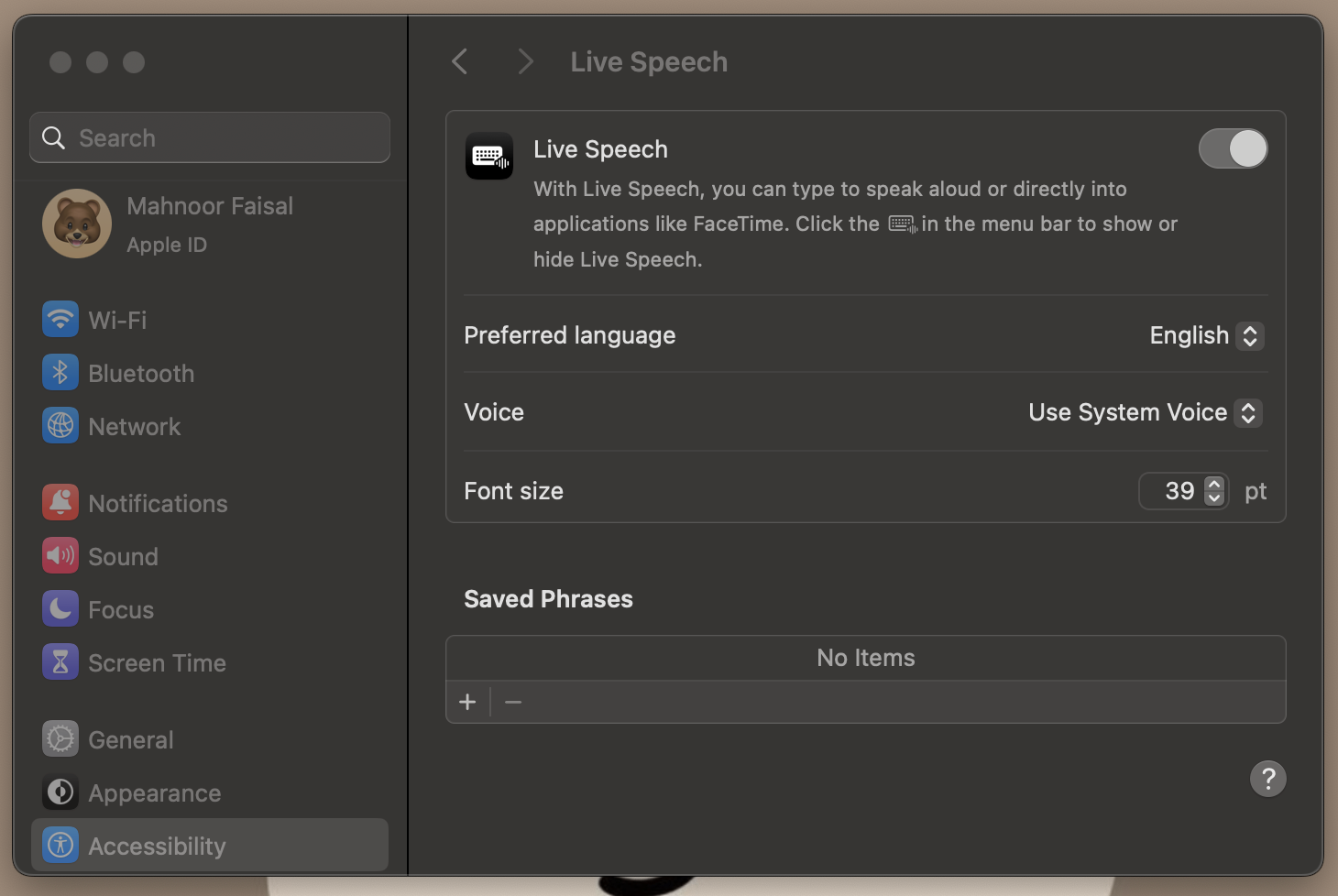Change system voice from Use System Voice
The height and width of the screenshot is (896, 1338).
pos(1247,412)
